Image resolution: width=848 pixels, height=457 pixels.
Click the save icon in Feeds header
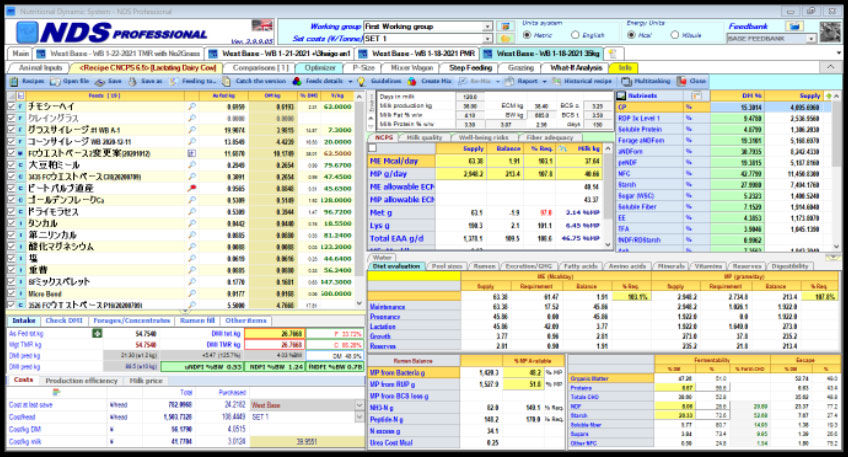click(21, 96)
